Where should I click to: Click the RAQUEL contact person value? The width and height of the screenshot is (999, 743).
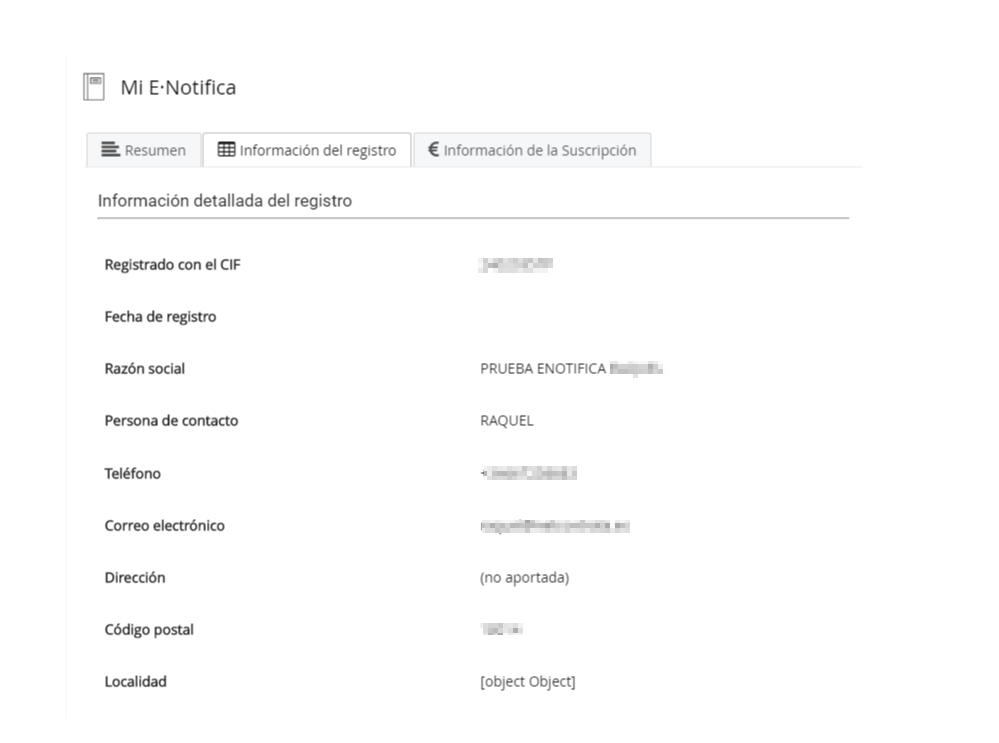(507, 421)
